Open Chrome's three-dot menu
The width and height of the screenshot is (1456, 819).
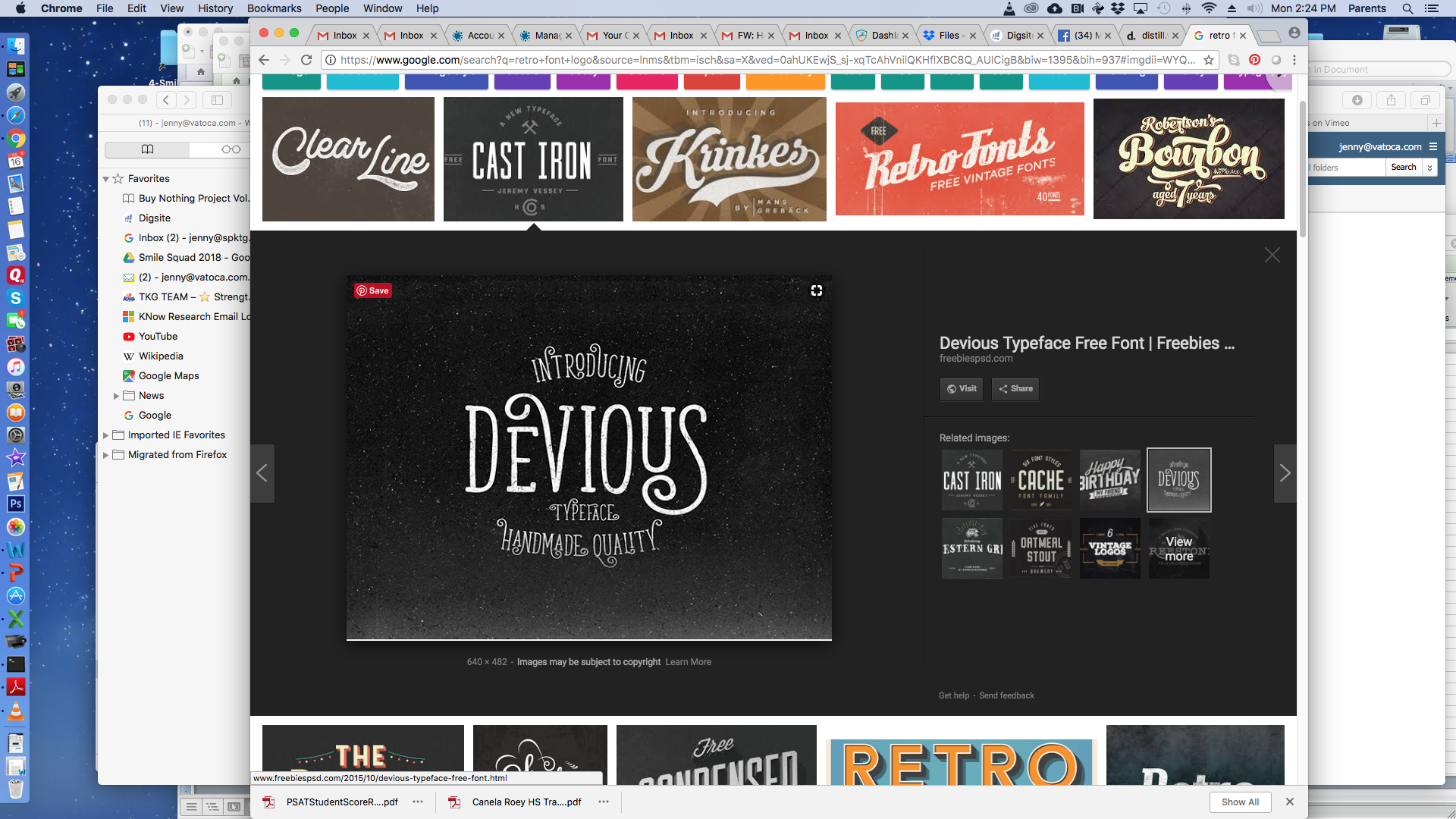[1294, 60]
